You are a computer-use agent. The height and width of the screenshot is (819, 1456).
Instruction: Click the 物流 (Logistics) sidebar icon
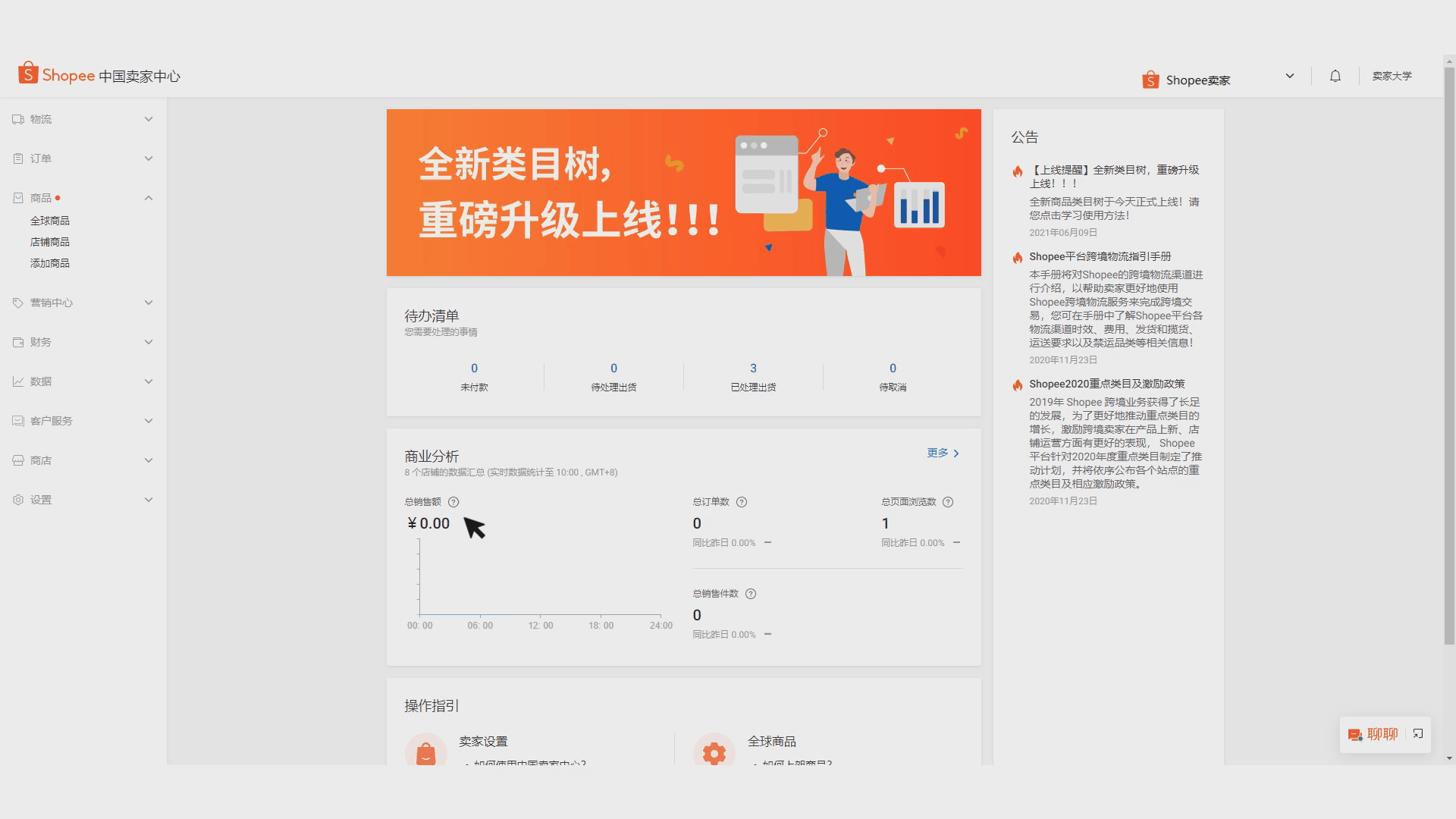tap(18, 119)
